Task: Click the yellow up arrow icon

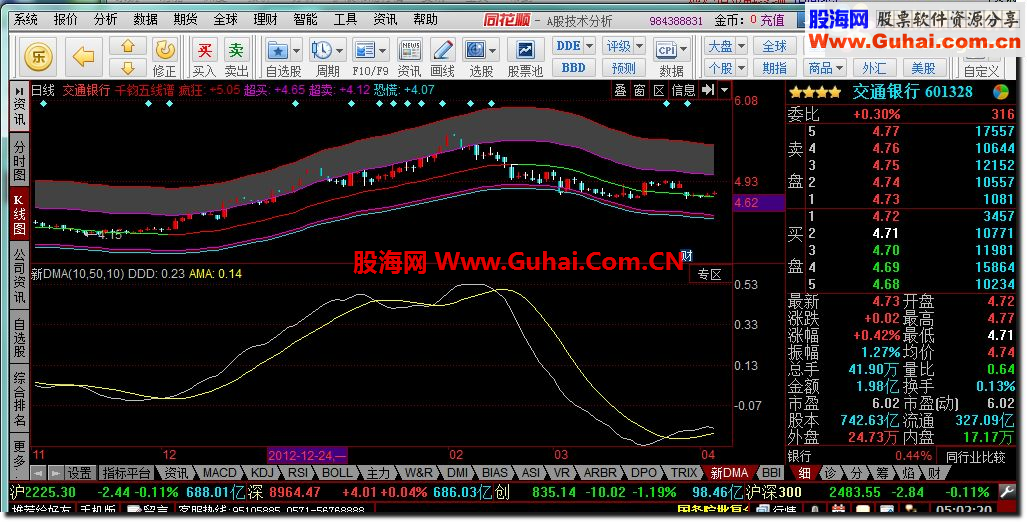Action: 128,46
